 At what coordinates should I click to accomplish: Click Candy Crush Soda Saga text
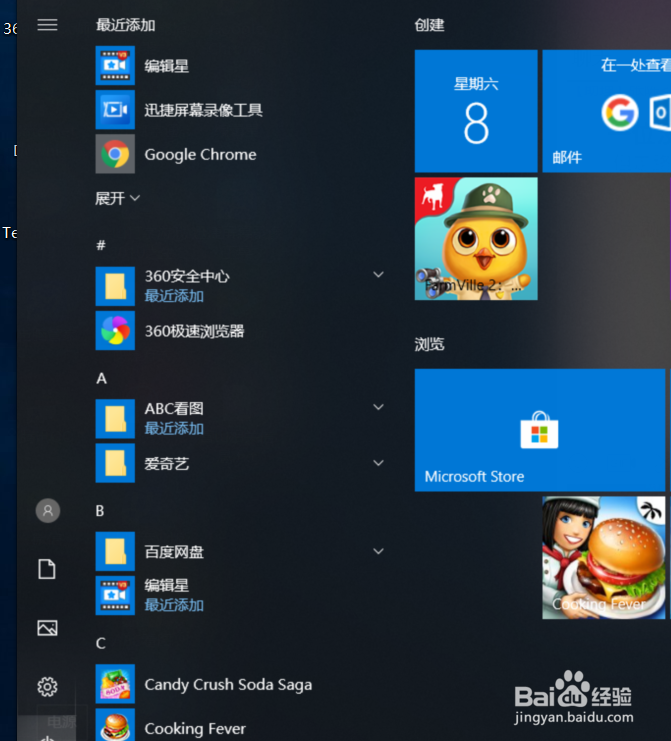[228, 685]
